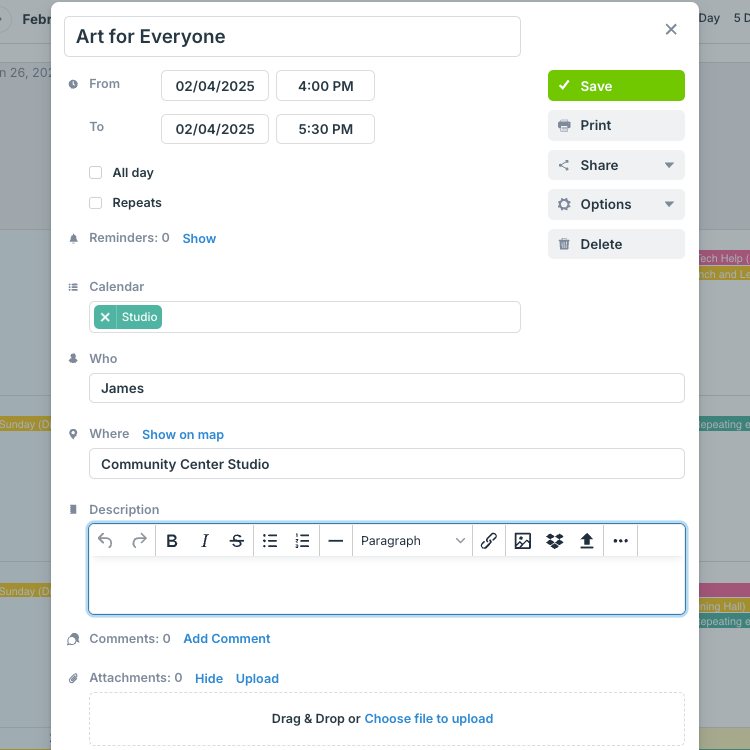This screenshot has width=750, height=750.
Task: Print the event
Action: pos(616,125)
